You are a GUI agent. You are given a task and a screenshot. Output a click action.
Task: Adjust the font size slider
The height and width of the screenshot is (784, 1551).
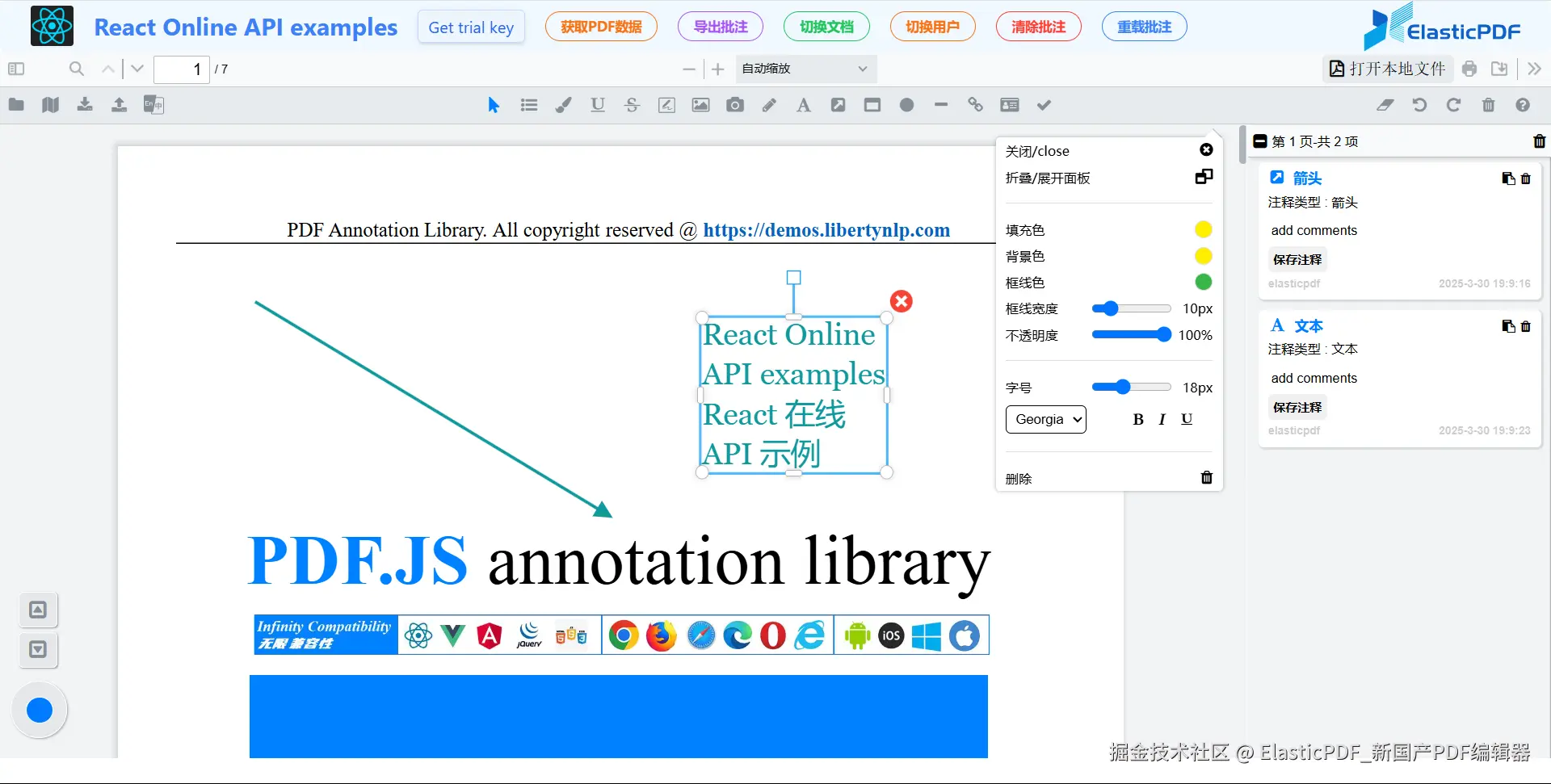pos(1131,388)
